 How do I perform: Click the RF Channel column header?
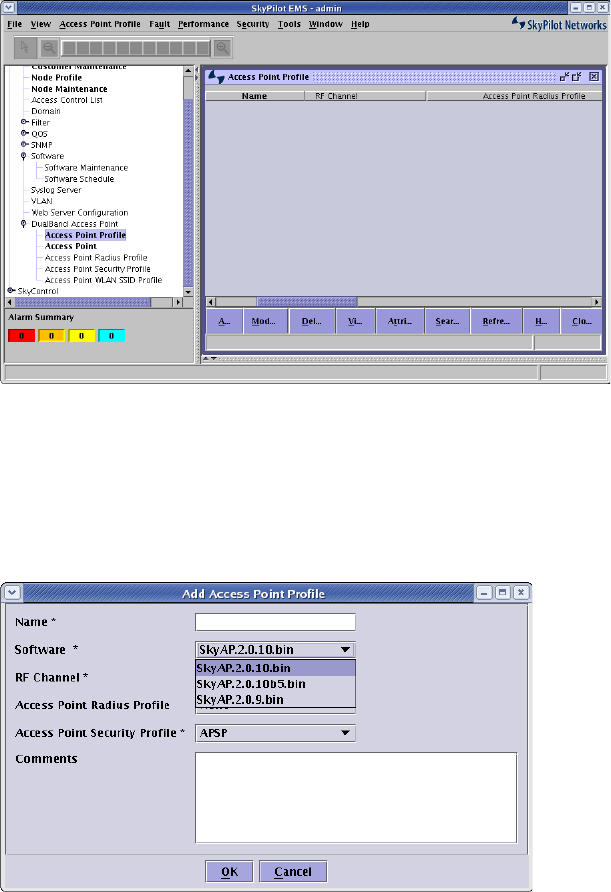pyautogui.click(x=365, y=96)
